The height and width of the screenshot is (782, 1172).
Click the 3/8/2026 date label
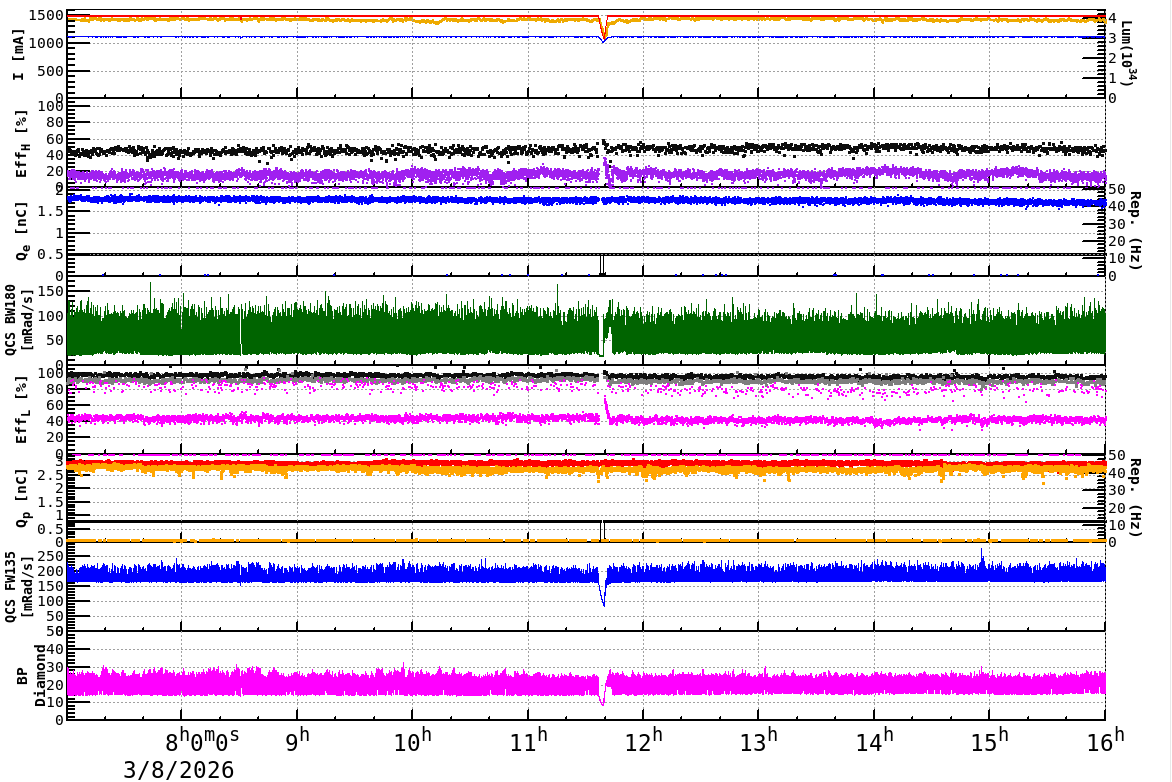(179, 769)
